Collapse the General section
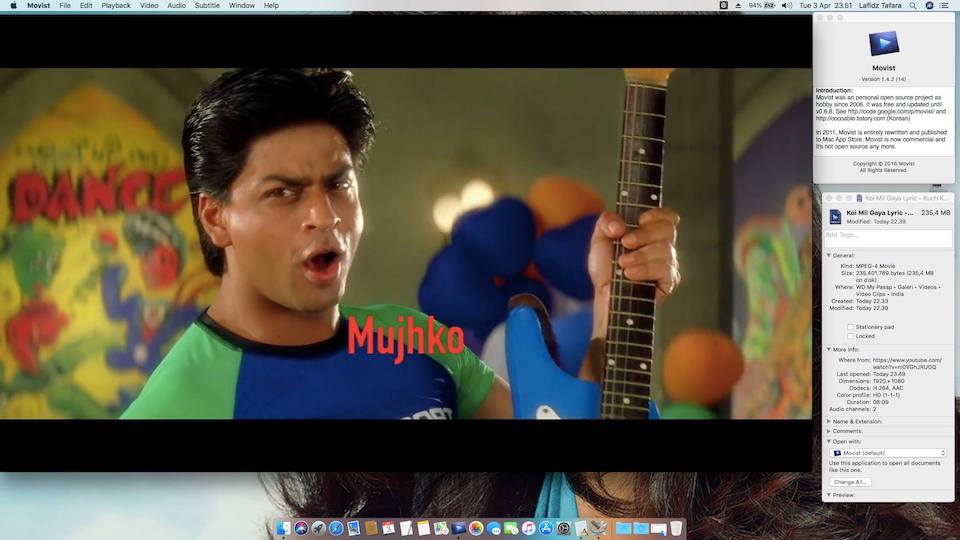 point(829,255)
